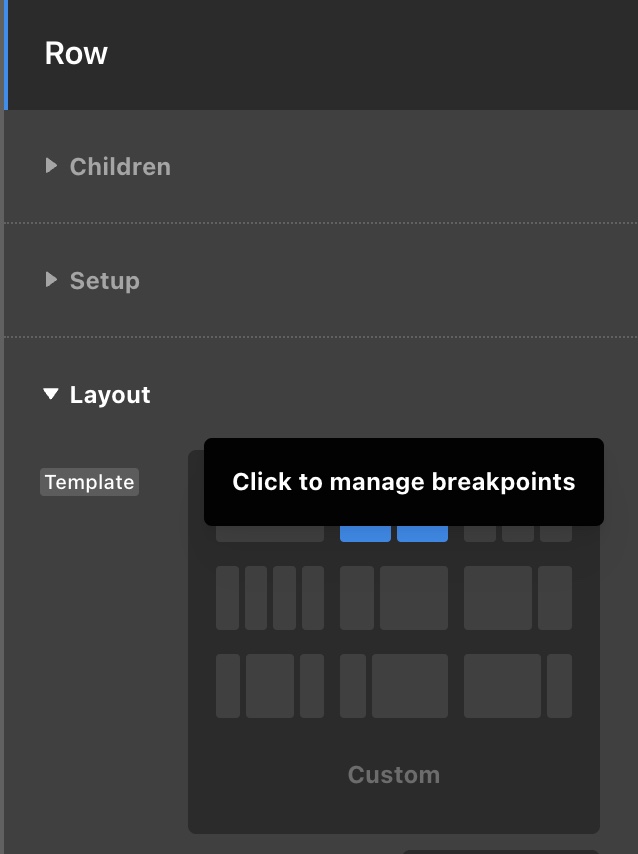Expand the Children section disclosure triangle
Image resolution: width=638 pixels, height=854 pixels.
(x=51, y=166)
